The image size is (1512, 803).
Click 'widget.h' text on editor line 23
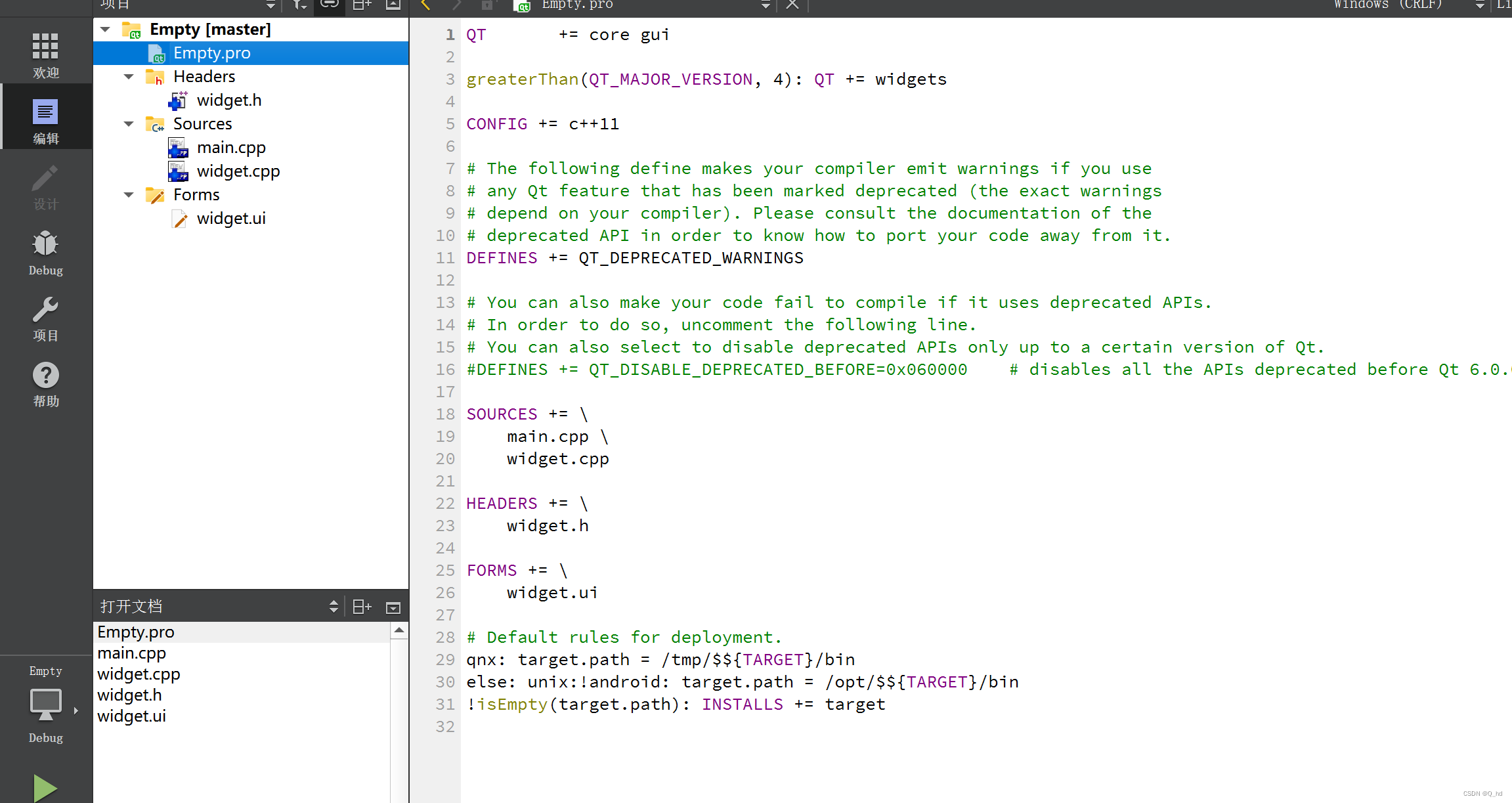(x=548, y=526)
